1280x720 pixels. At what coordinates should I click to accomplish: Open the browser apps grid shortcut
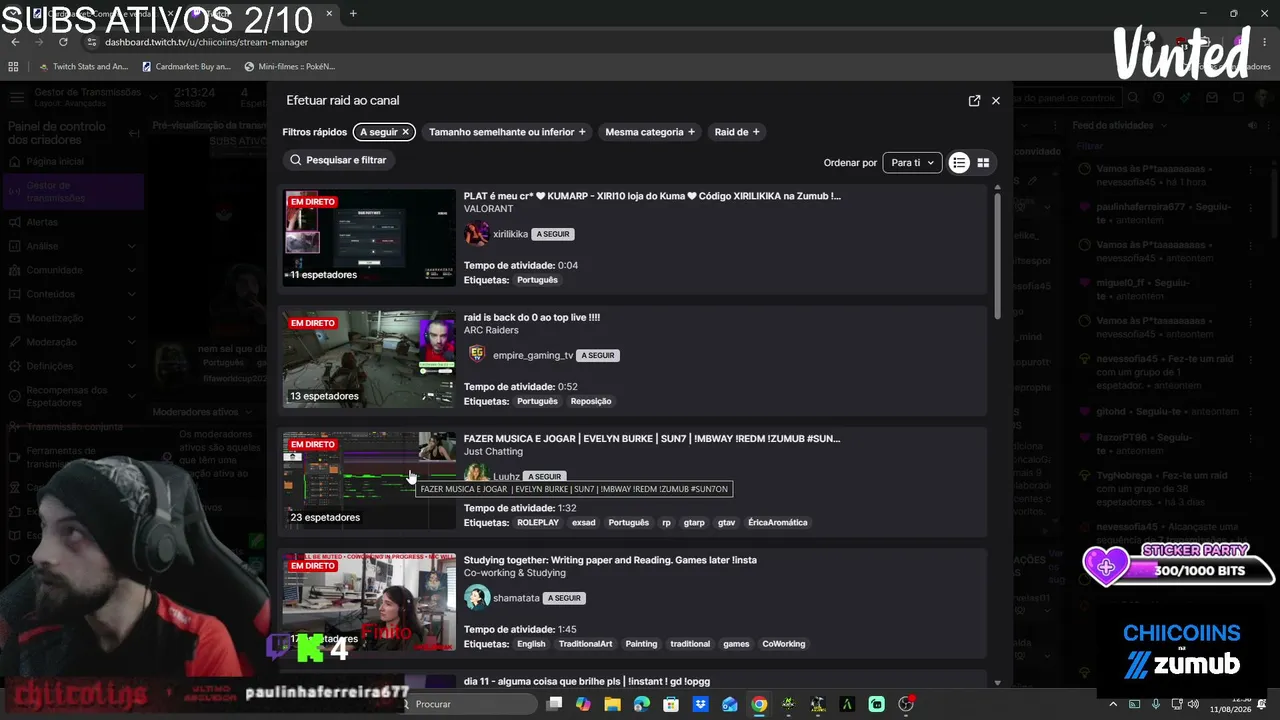pyautogui.click(x=13, y=67)
